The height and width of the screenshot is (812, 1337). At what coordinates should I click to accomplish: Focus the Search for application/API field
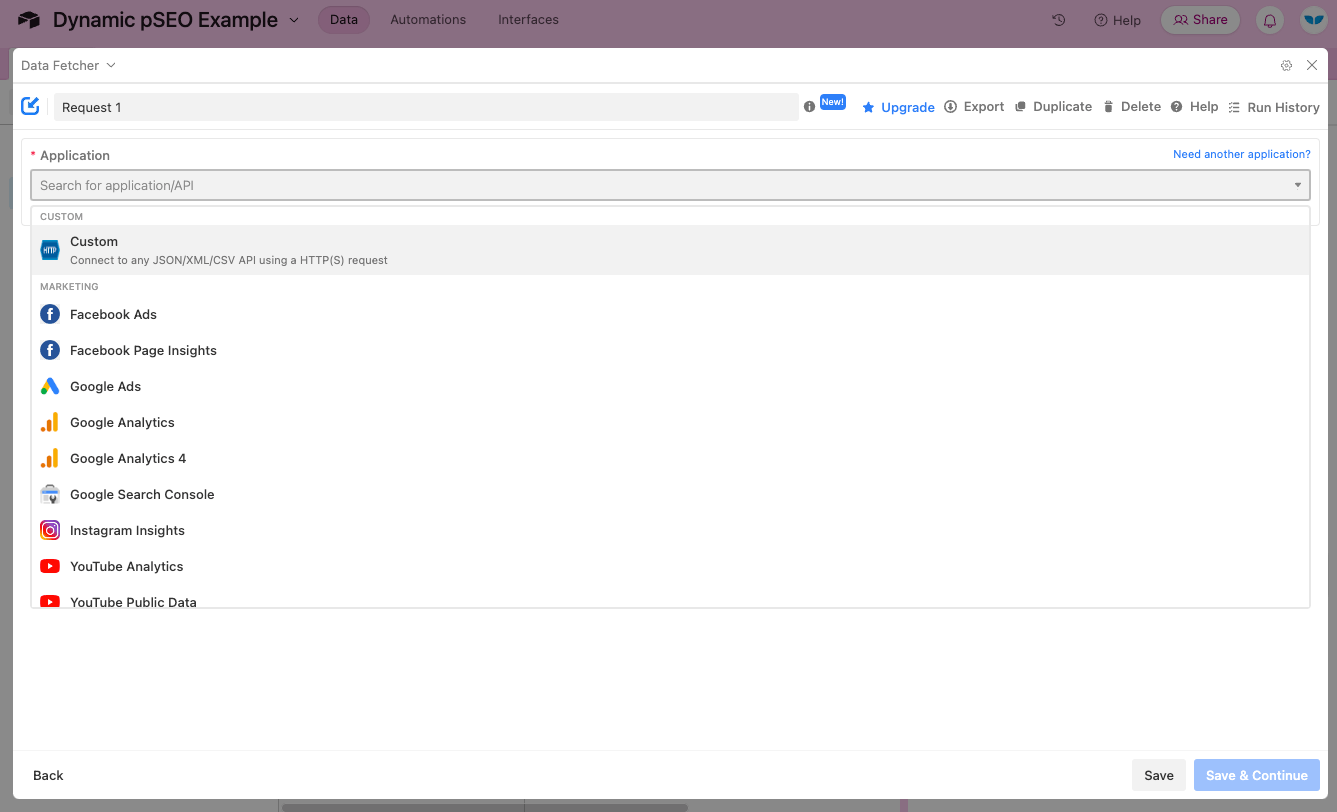(x=670, y=185)
